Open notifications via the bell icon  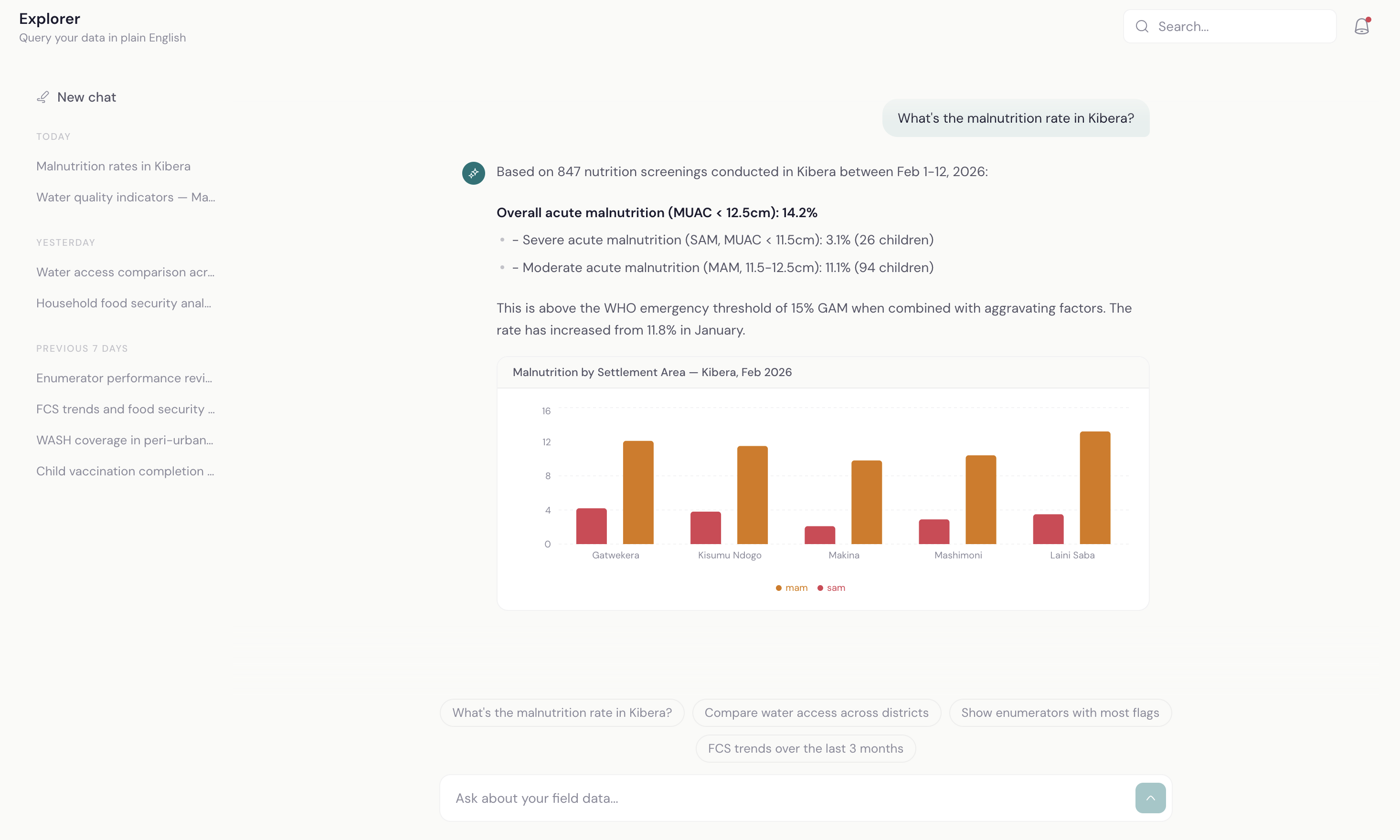point(1361,26)
